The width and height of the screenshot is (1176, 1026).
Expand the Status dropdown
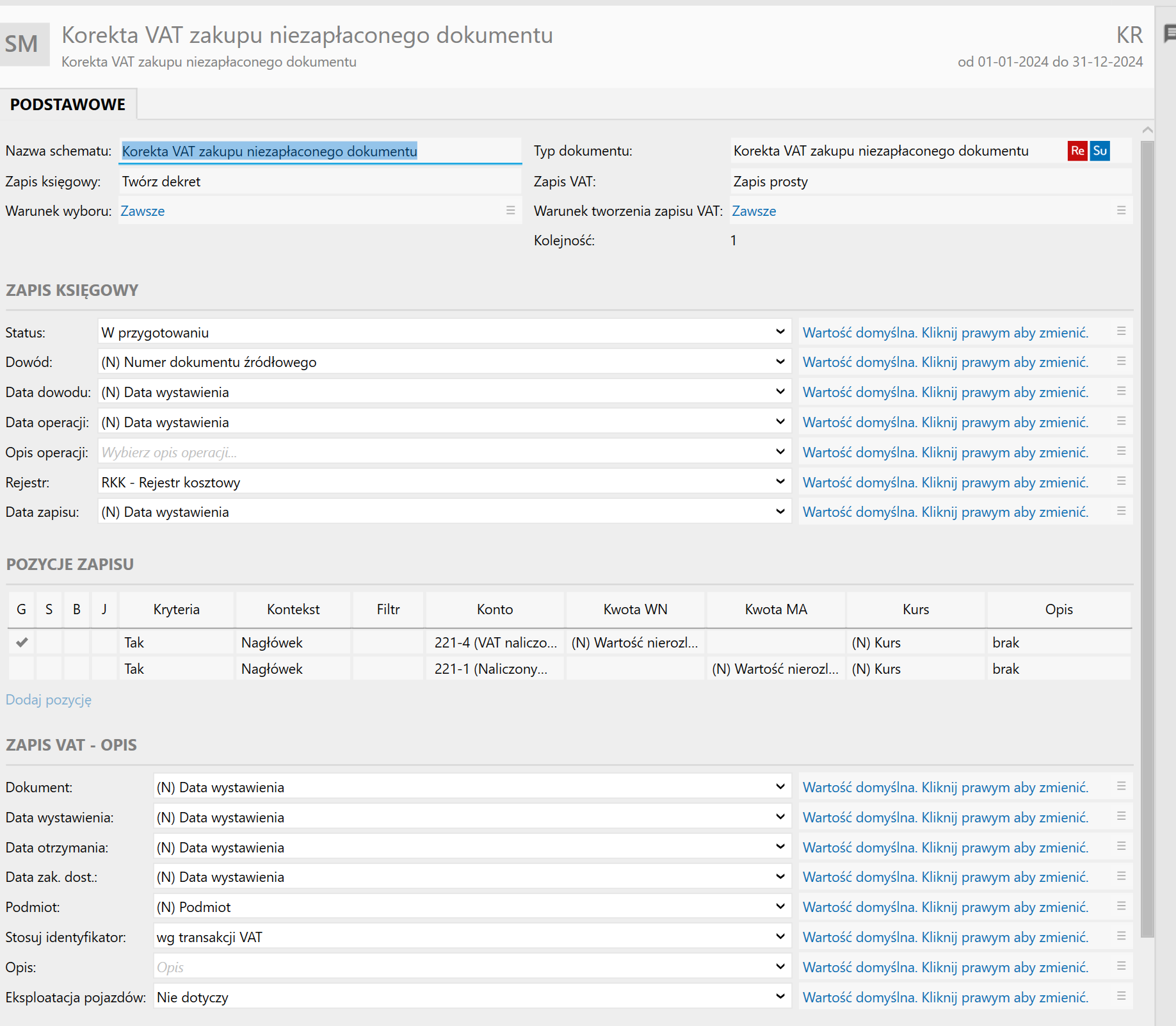[x=780, y=332]
